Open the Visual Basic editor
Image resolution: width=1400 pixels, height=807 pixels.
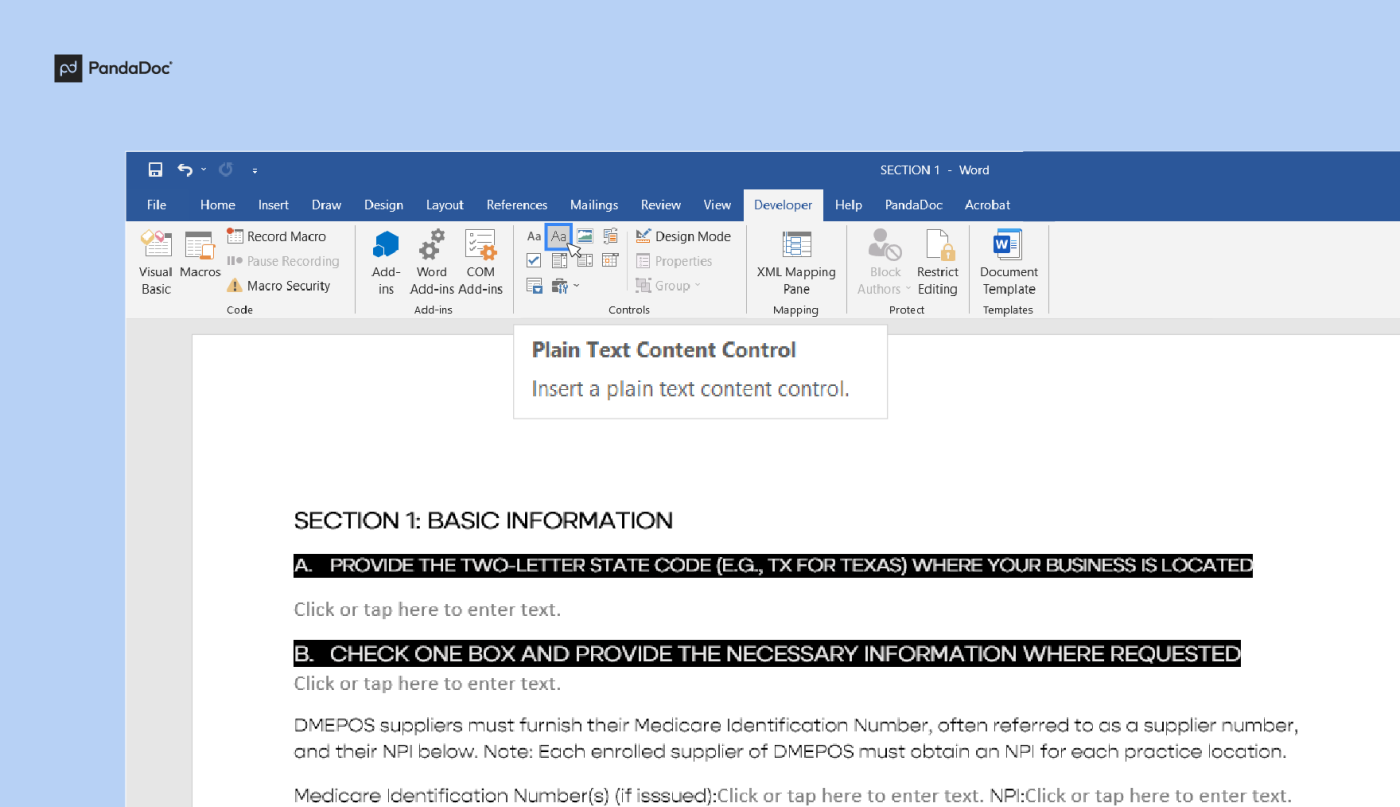tap(156, 262)
